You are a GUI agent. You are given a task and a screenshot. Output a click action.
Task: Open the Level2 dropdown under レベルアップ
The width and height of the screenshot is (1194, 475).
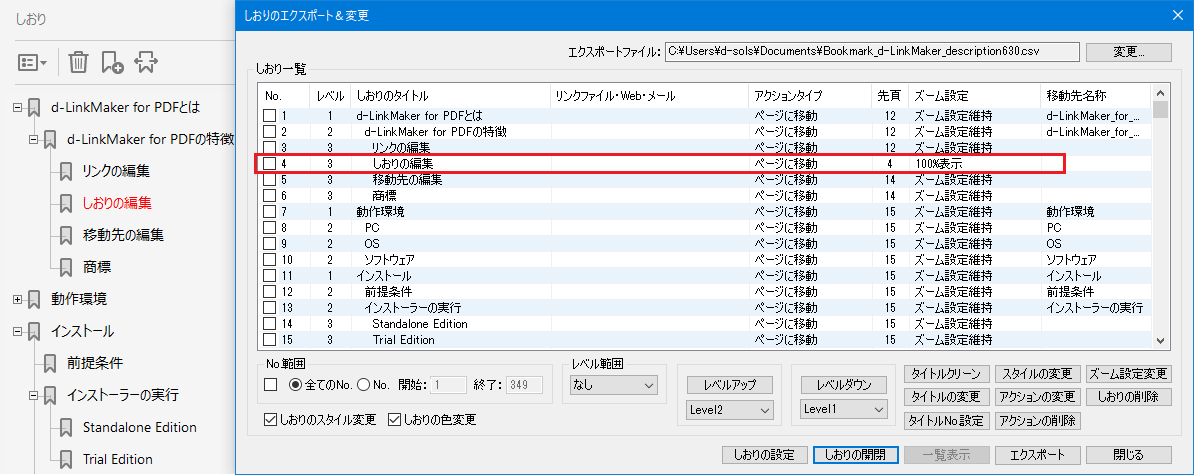coord(729,410)
